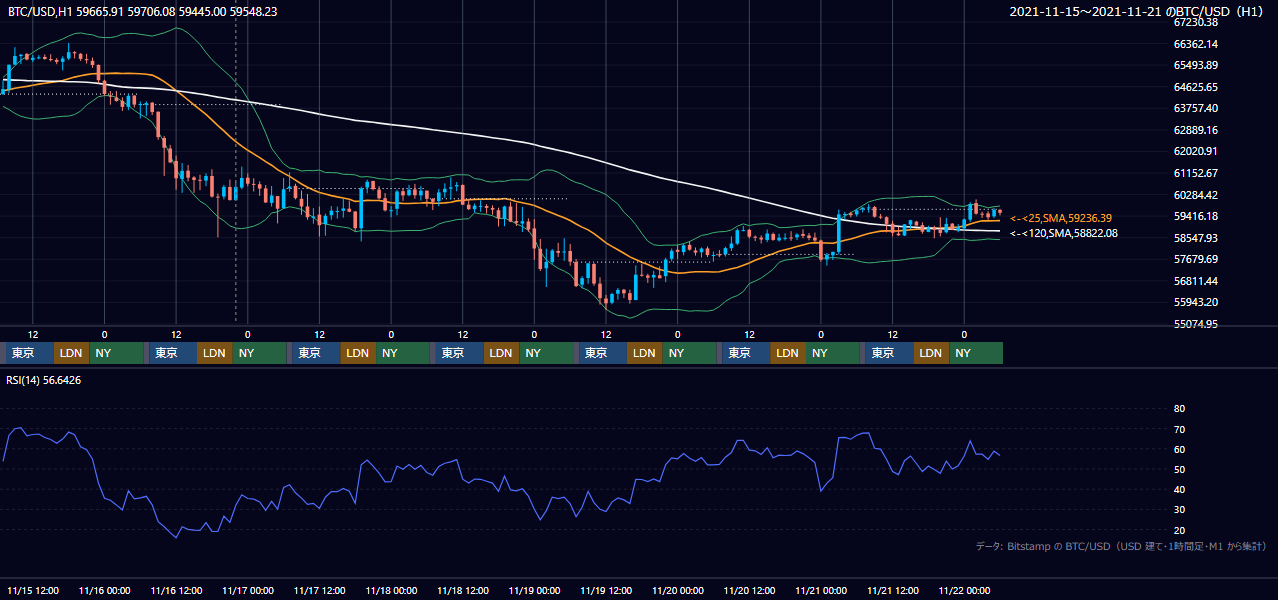Click date label 11/18 12:00

coord(463,590)
